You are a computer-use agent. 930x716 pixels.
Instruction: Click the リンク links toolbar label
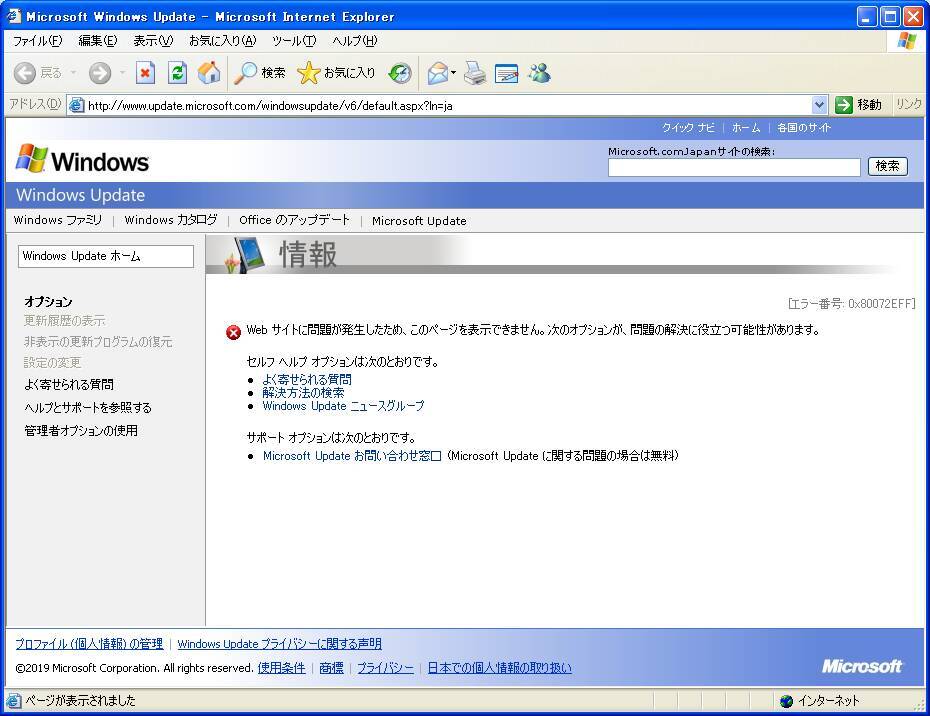[x=909, y=104]
